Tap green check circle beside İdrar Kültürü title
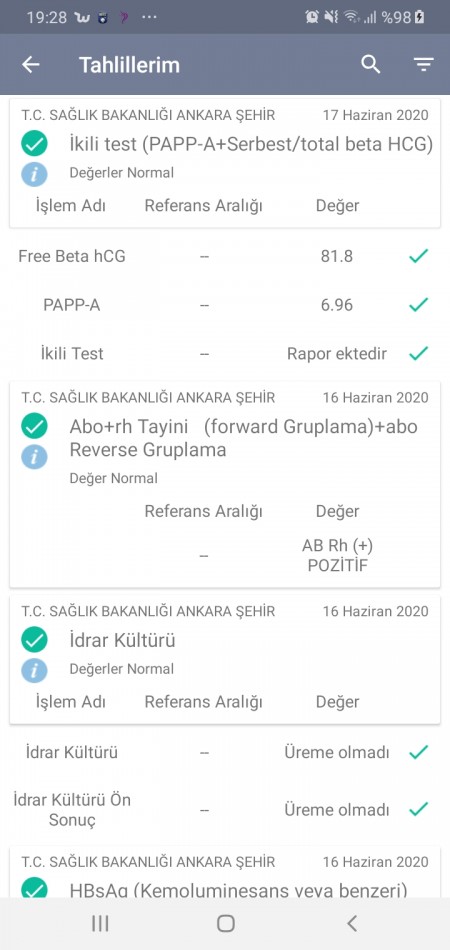 [x=35, y=640]
